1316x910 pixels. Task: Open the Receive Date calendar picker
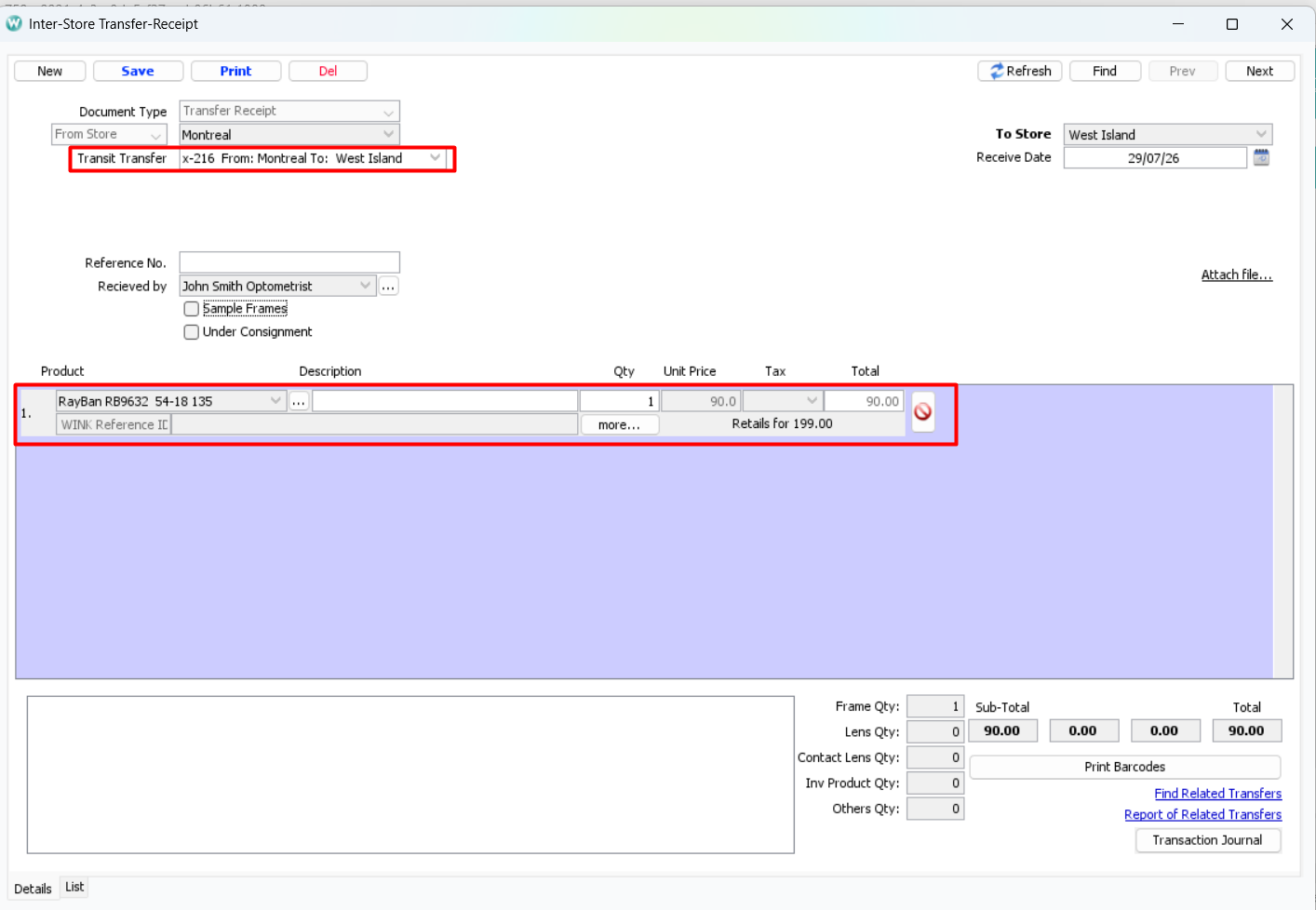click(x=1261, y=157)
